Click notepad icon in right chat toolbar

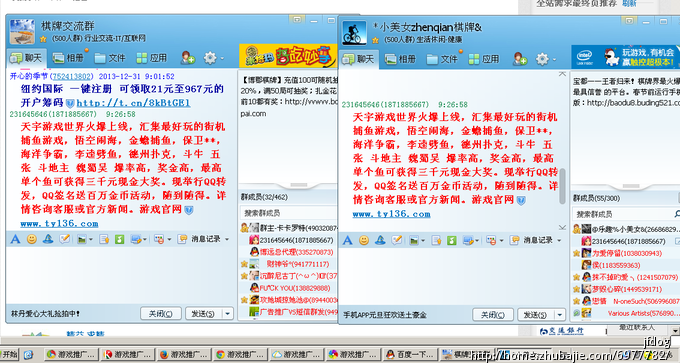(x=436, y=240)
